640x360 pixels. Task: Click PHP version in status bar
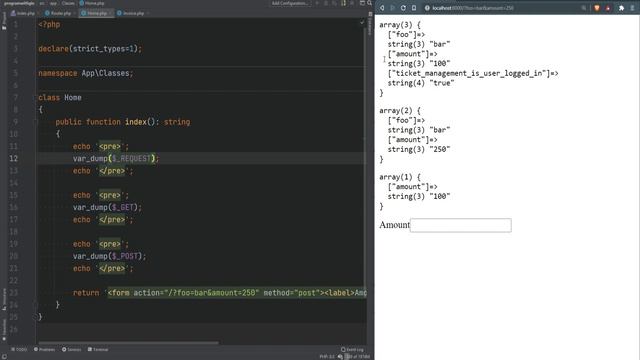coord(327,356)
